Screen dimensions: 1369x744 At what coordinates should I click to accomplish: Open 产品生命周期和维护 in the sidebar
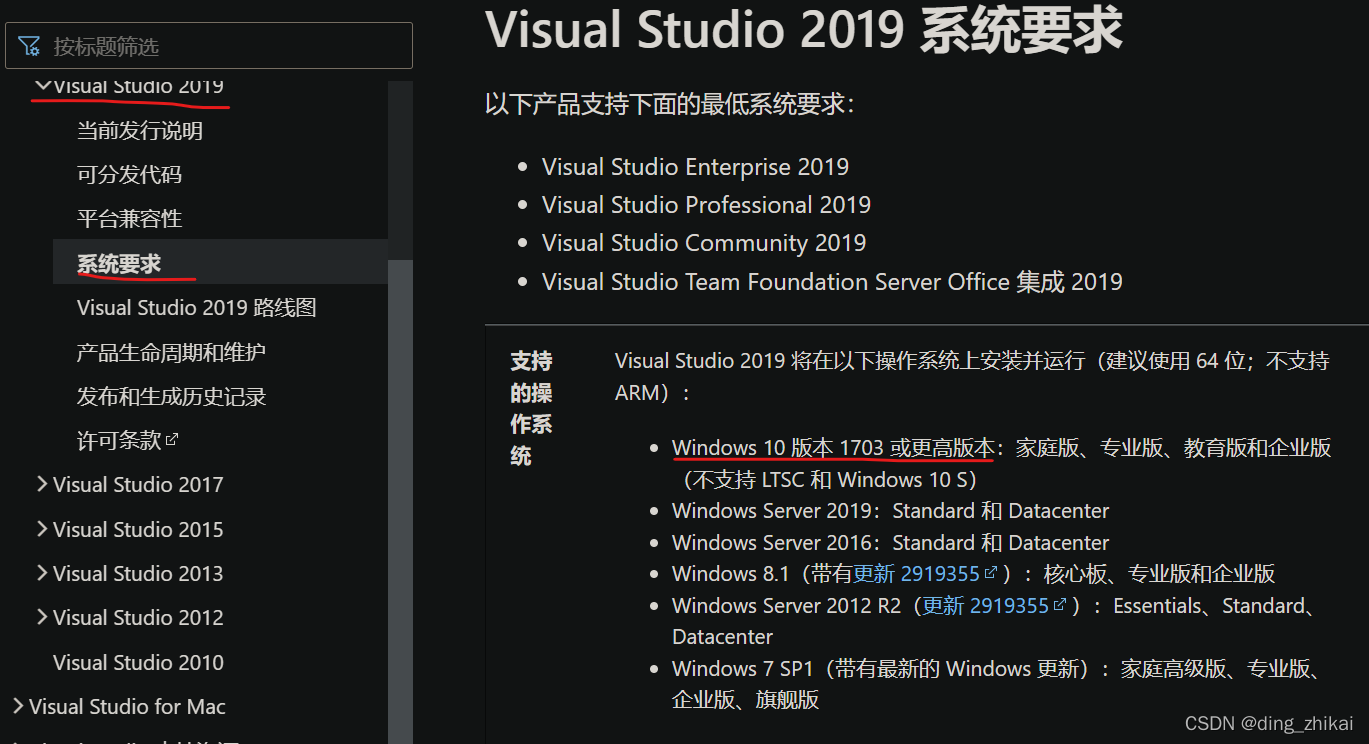171,352
